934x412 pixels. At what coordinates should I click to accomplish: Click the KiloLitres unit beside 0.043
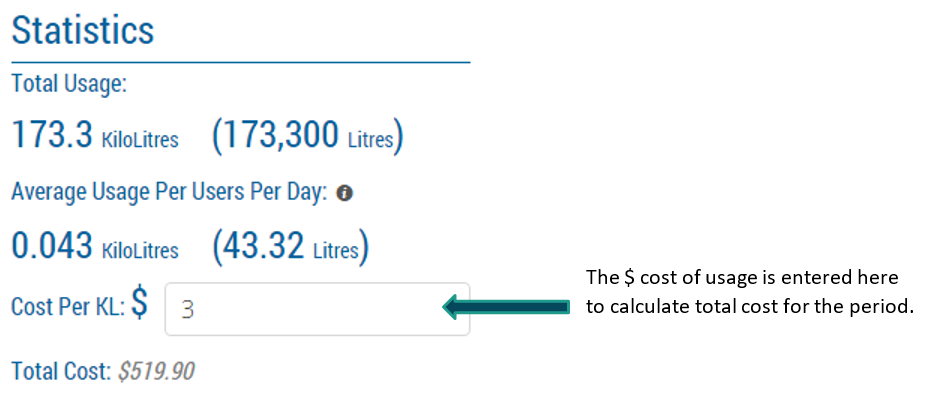pos(140,250)
